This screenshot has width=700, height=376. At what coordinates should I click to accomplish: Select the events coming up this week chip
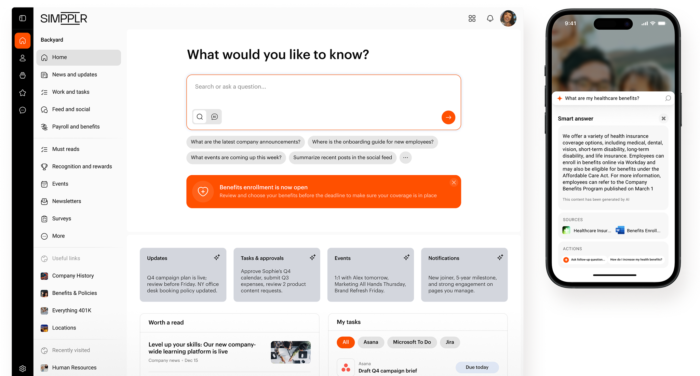(x=236, y=158)
